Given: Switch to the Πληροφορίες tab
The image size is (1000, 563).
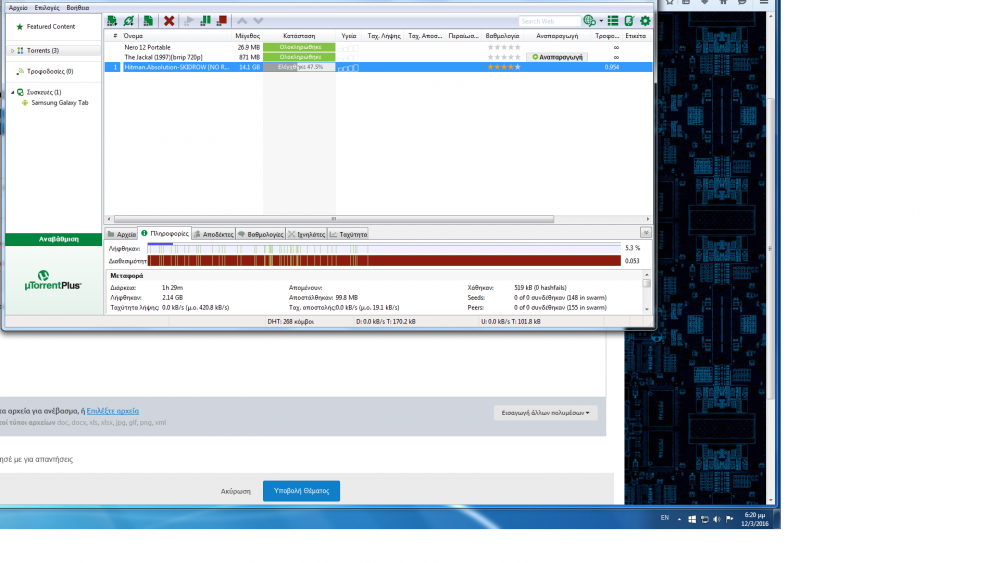Looking at the screenshot, I should (x=165, y=233).
